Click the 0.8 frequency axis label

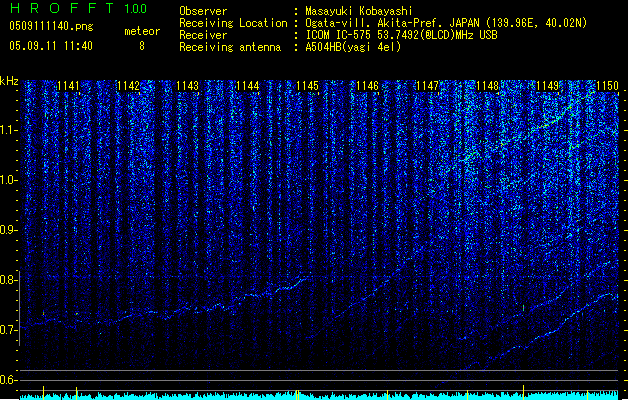click(x=8, y=280)
